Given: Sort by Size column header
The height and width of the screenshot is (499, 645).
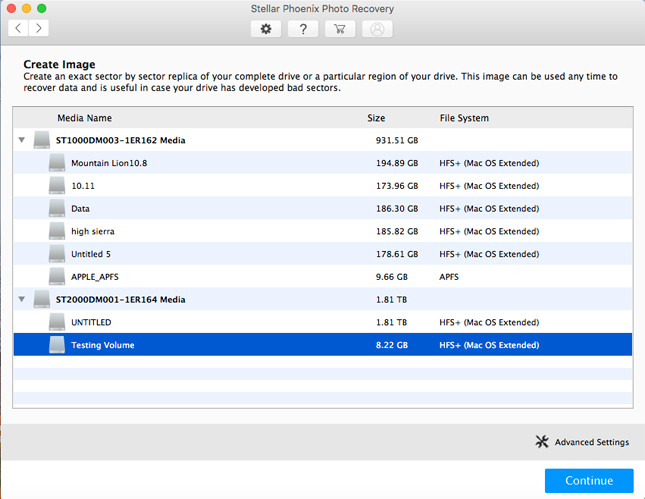Looking at the screenshot, I should (x=376, y=118).
